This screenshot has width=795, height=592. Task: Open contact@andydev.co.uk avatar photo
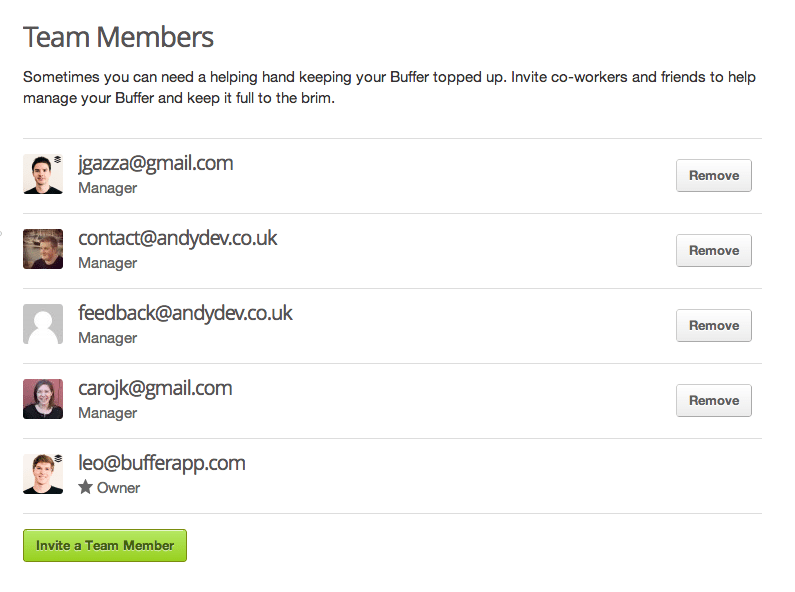coord(43,249)
